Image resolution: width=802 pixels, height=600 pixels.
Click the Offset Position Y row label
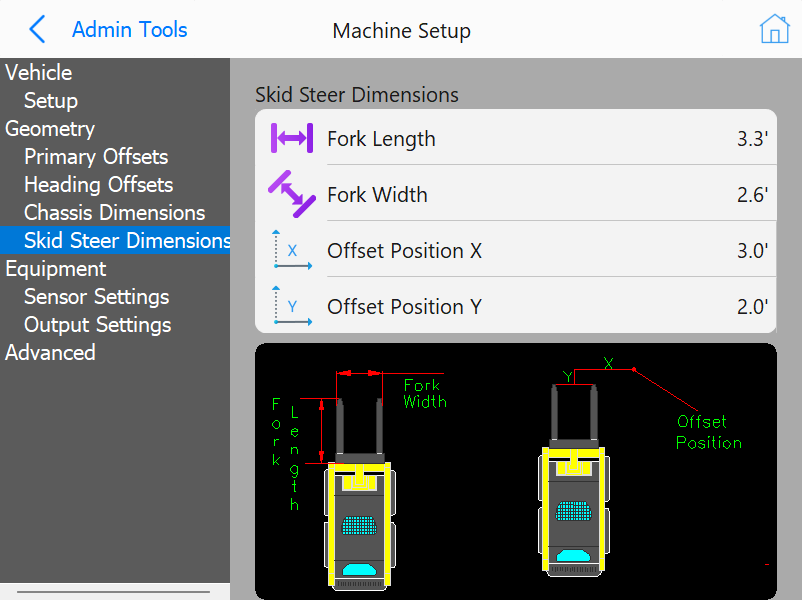tap(404, 307)
